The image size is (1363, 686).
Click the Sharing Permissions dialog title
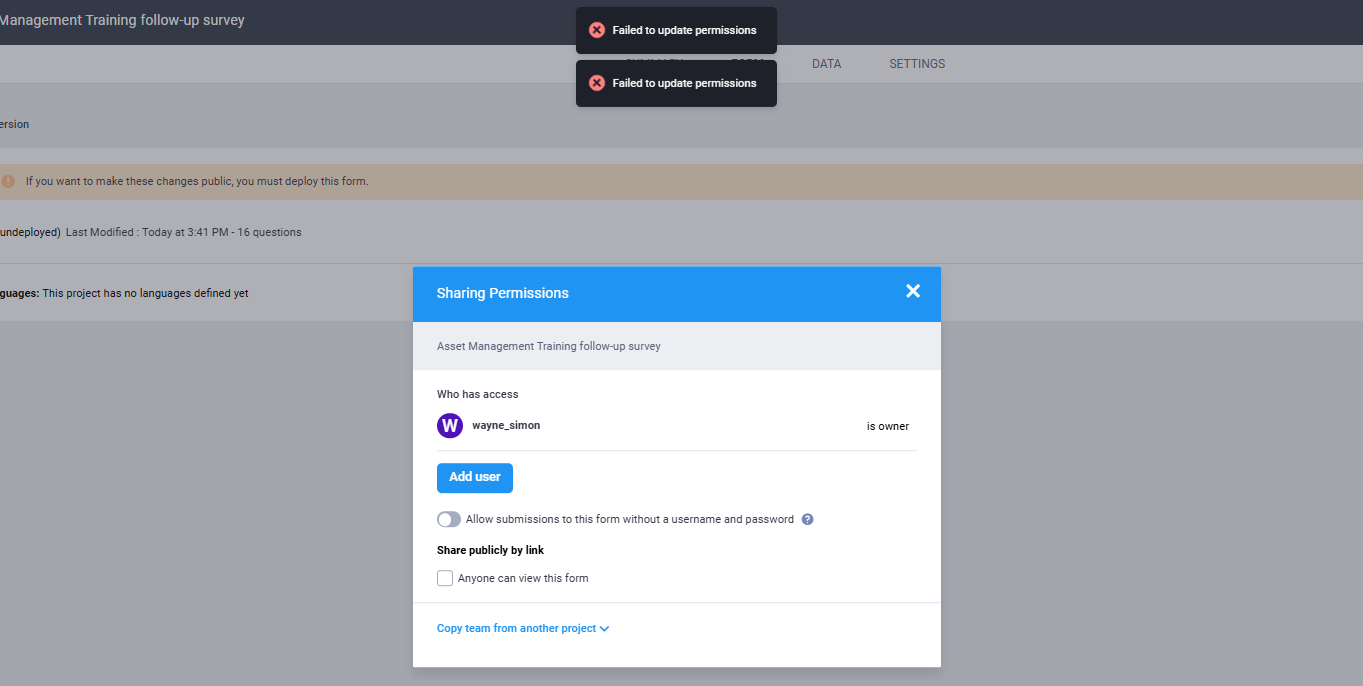point(503,293)
